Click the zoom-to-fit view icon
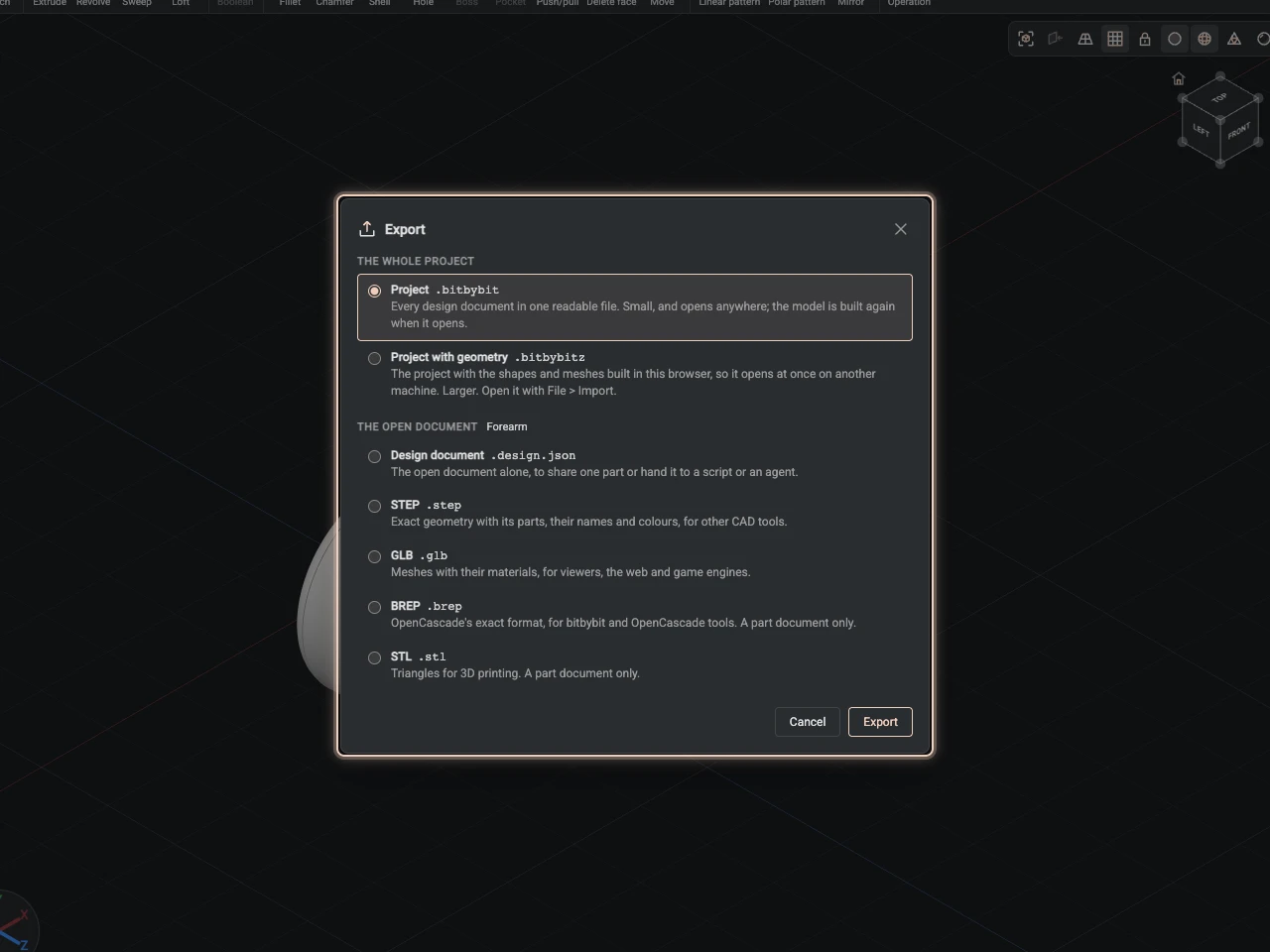The width and height of the screenshot is (1270, 952). [x=1026, y=39]
